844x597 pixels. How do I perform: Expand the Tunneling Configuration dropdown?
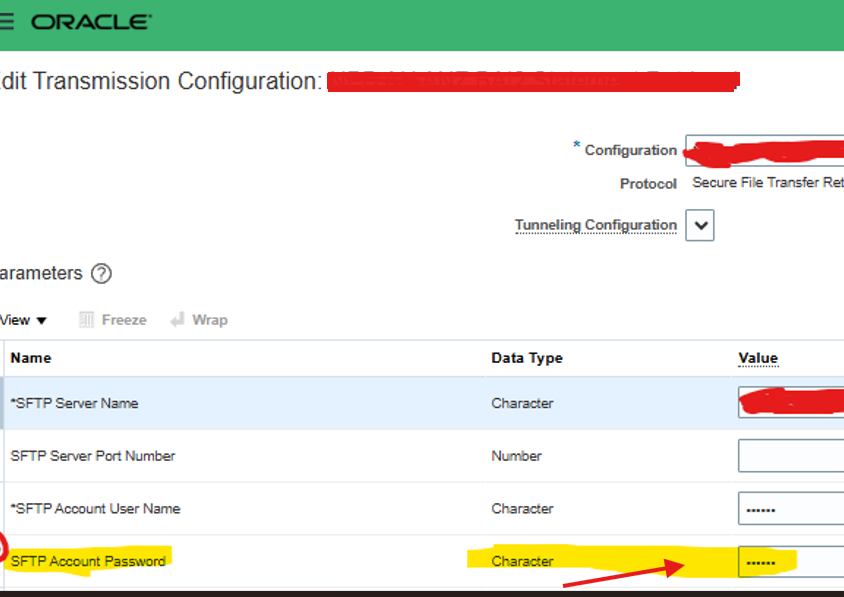click(x=701, y=224)
